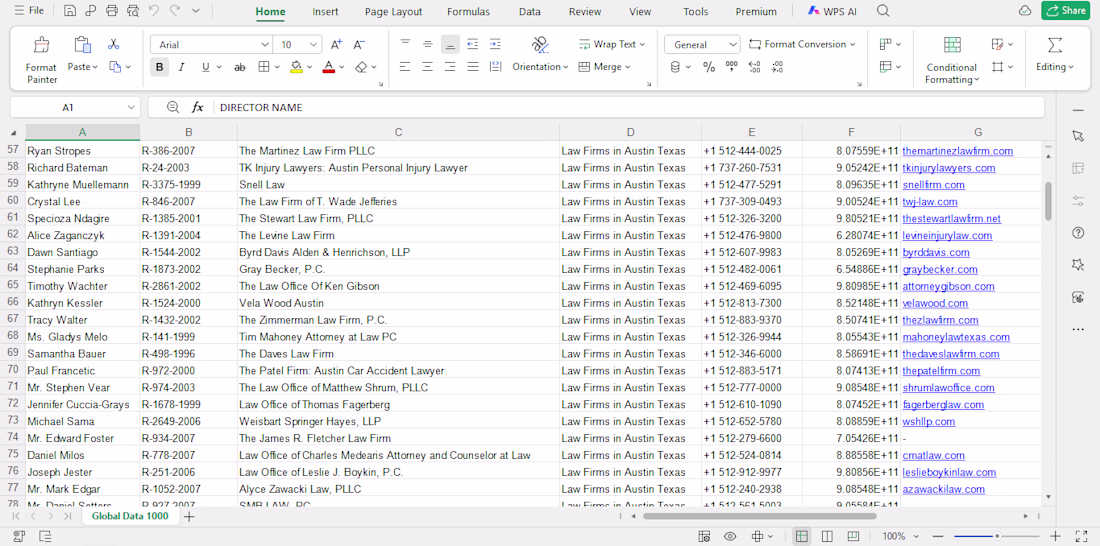Viewport: 1100px width, 546px height.
Task: Toggle Bold formatting
Action: pos(159,67)
